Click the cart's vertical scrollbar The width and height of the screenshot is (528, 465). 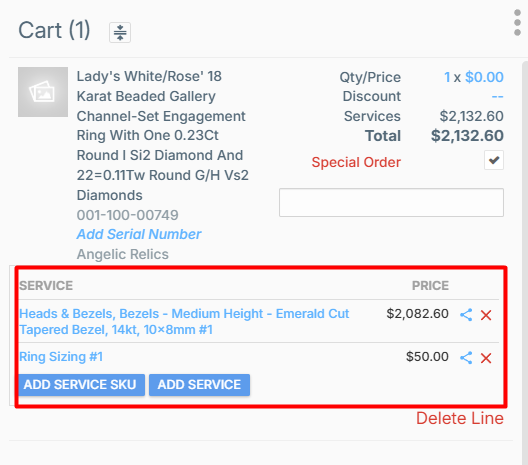(x=525, y=263)
